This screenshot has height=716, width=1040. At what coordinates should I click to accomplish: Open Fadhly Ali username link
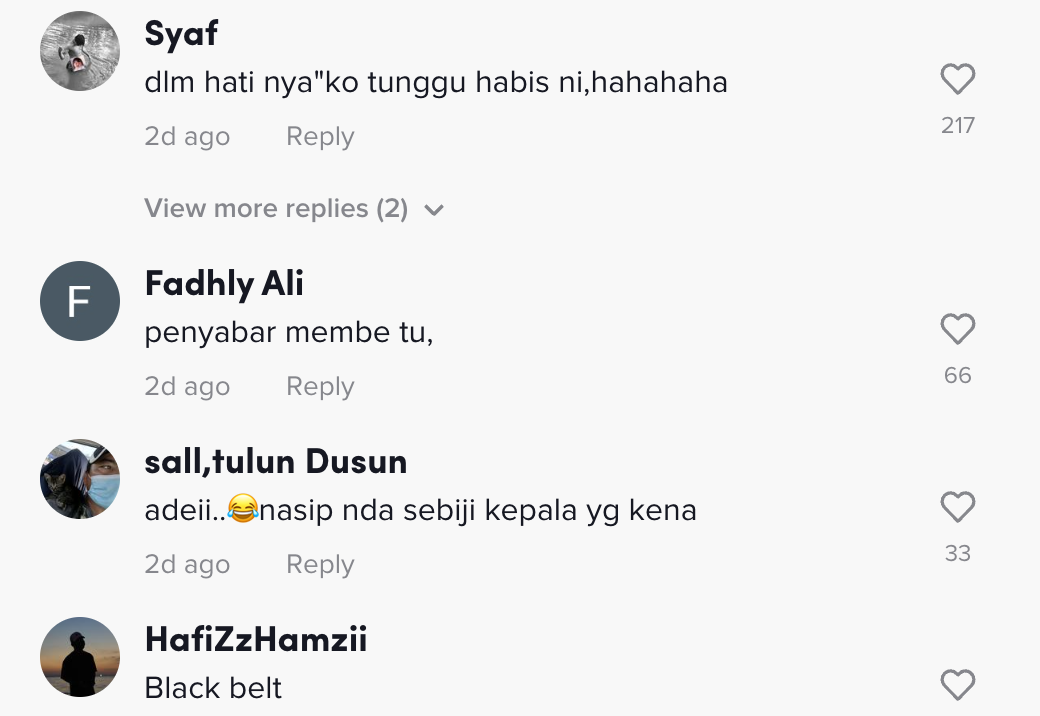pyautogui.click(x=224, y=284)
